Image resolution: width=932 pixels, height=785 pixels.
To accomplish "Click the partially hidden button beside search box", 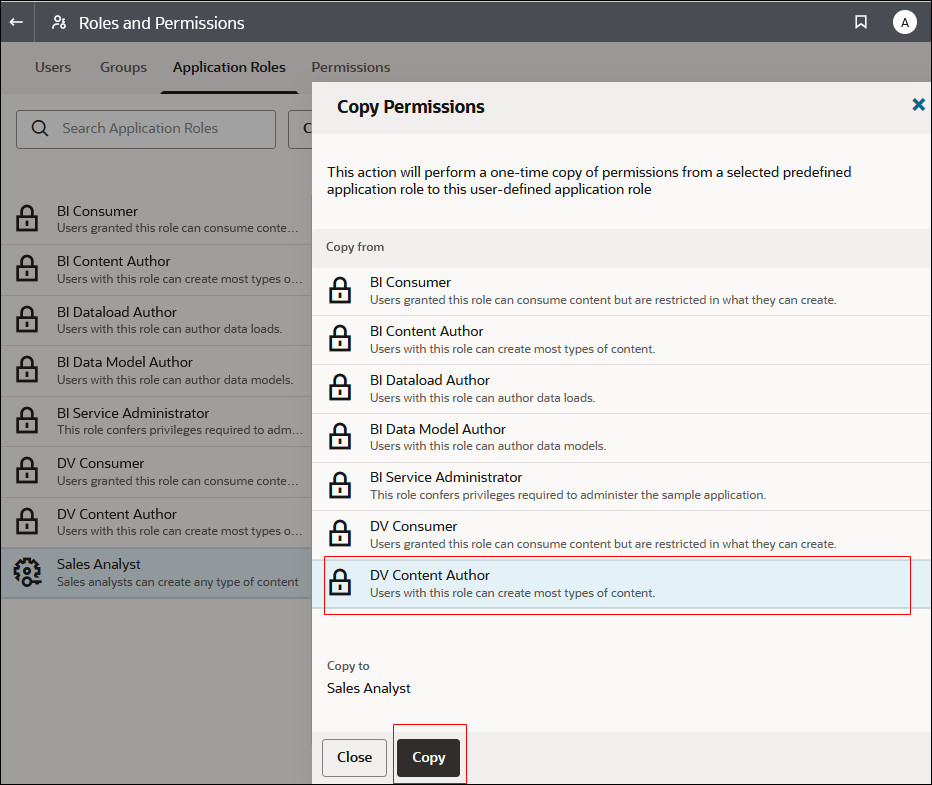I will click(x=300, y=129).
